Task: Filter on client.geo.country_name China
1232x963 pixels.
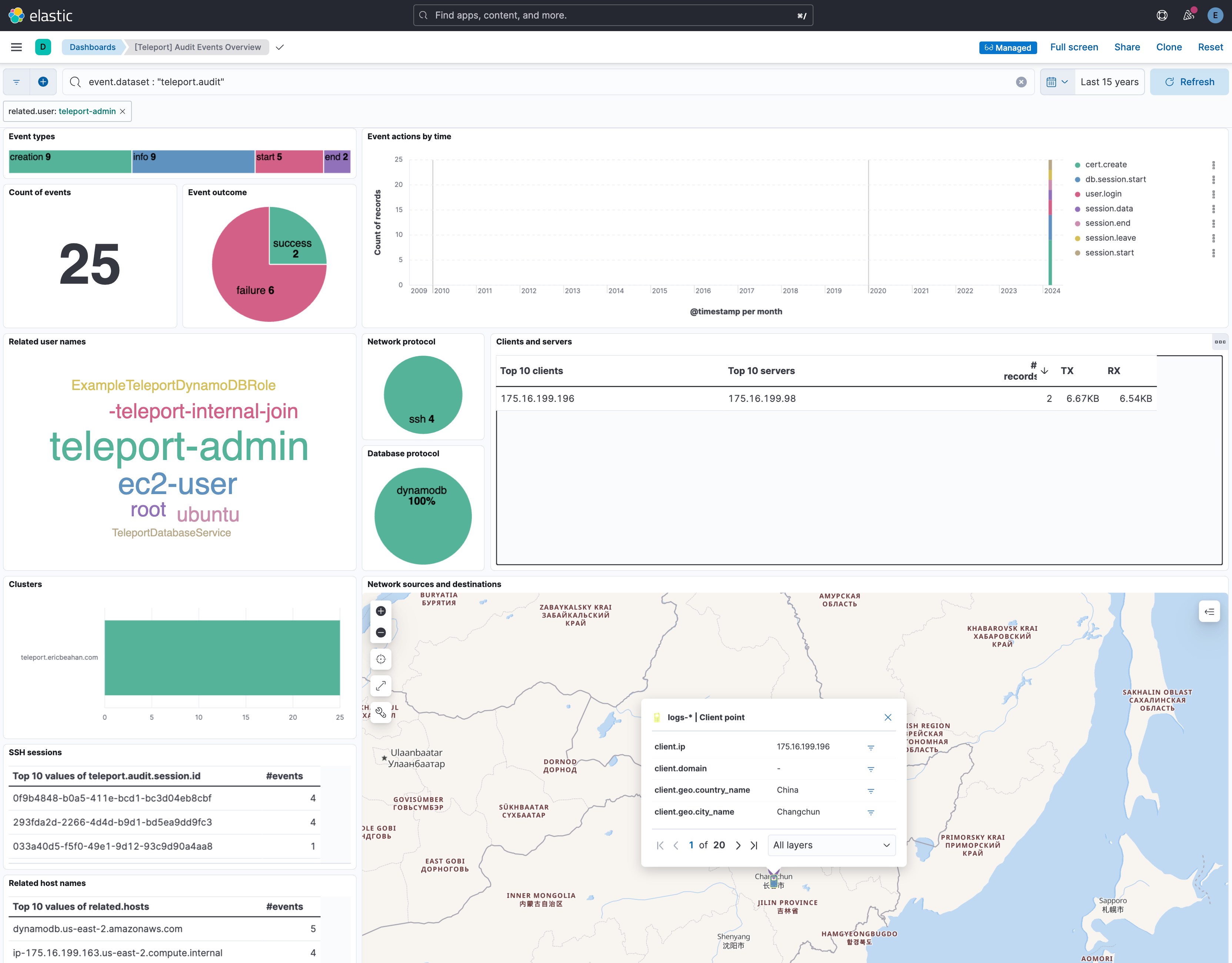Action: pos(870,791)
